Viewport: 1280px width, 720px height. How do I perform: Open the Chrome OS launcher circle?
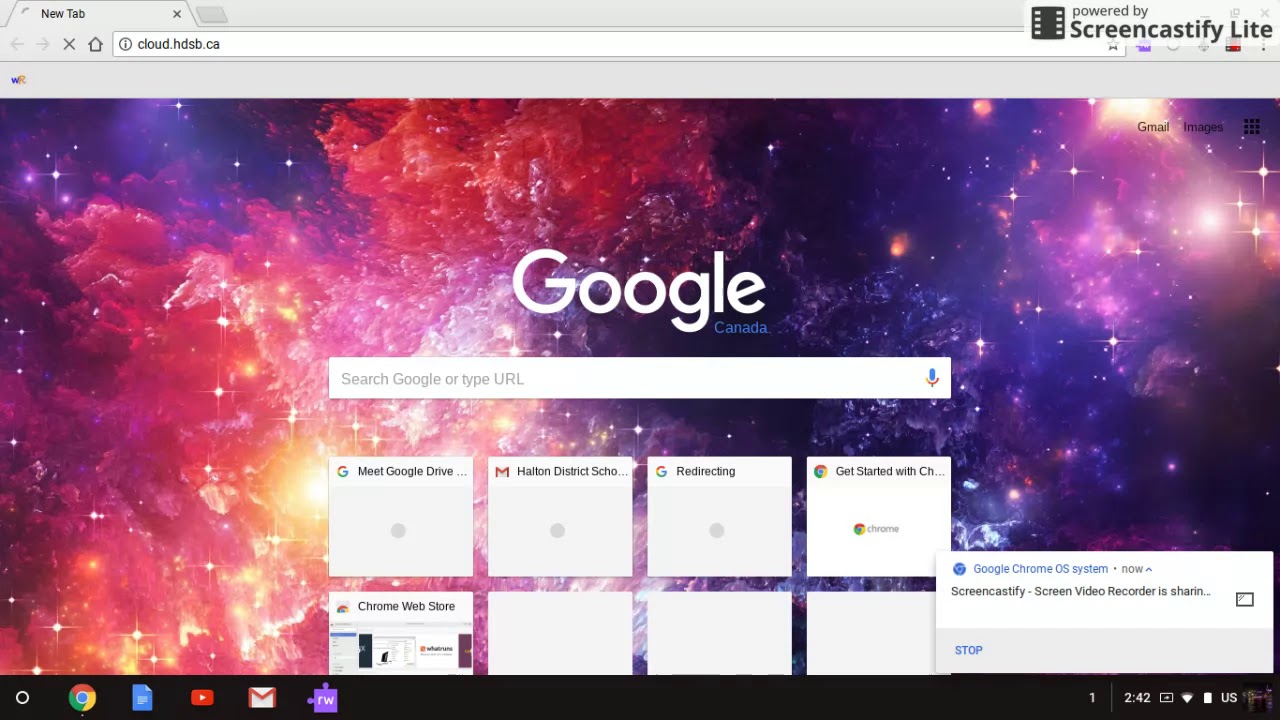[23, 698]
